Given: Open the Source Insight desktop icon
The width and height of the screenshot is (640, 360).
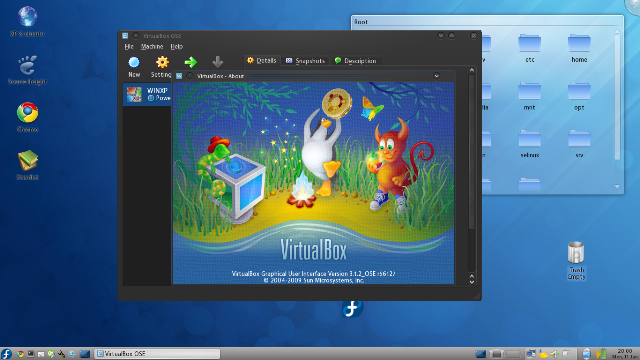Looking at the screenshot, I should click(28, 70).
